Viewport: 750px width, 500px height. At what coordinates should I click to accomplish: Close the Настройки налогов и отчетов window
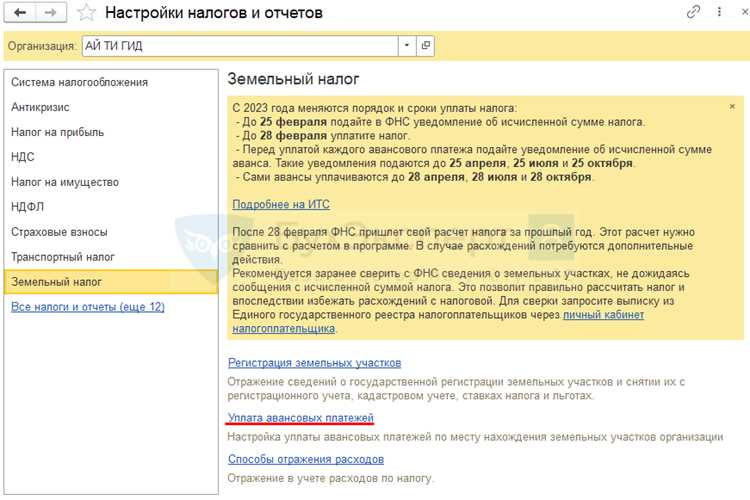click(x=745, y=12)
